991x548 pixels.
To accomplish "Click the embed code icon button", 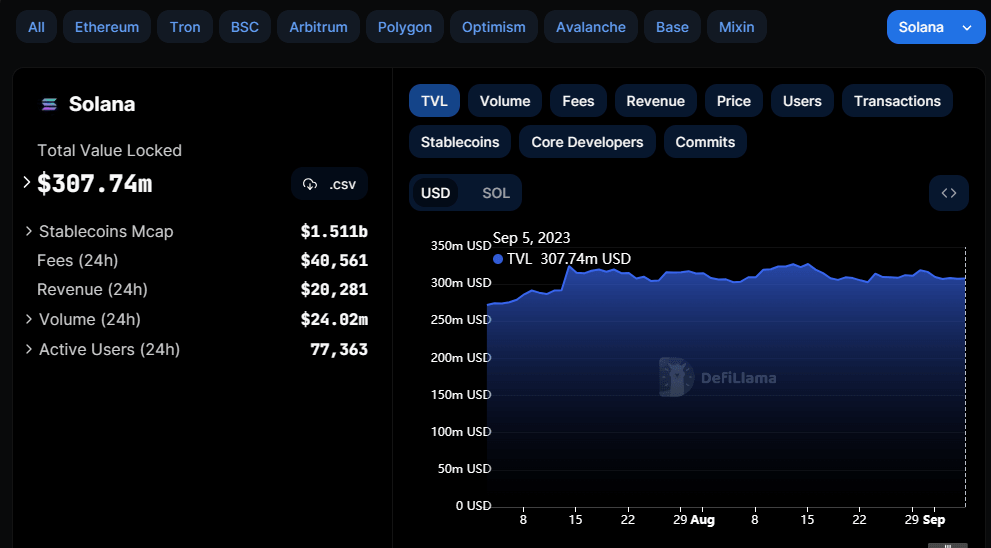I will coord(948,193).
